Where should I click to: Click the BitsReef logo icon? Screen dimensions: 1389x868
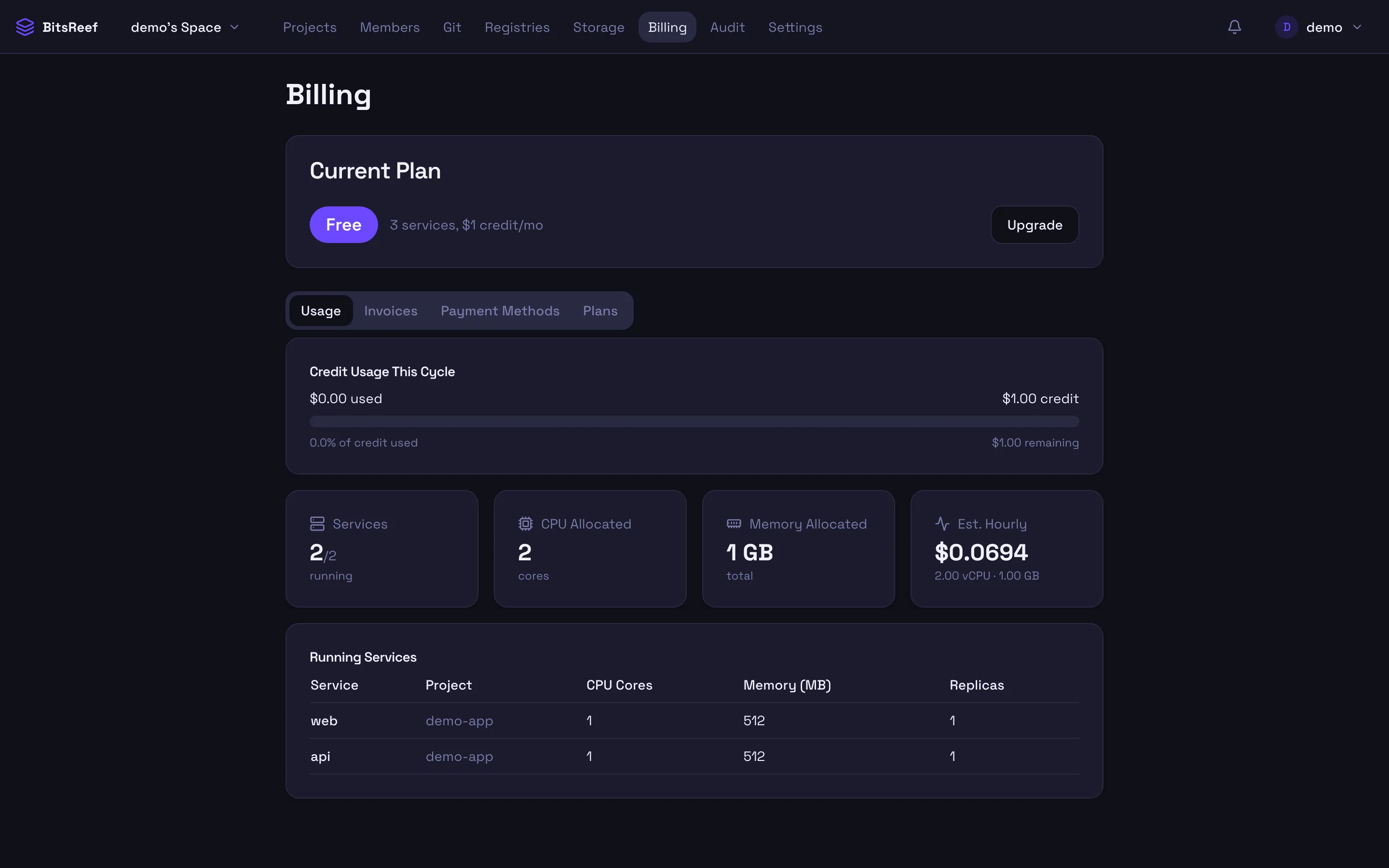point(25,27)
